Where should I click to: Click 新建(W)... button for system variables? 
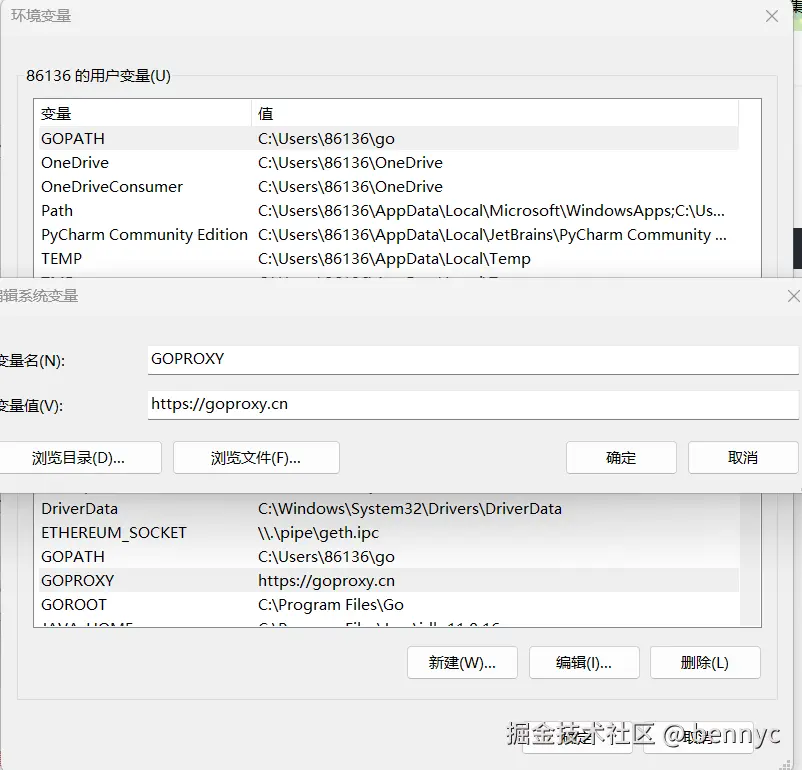click(x=462, y=663)
